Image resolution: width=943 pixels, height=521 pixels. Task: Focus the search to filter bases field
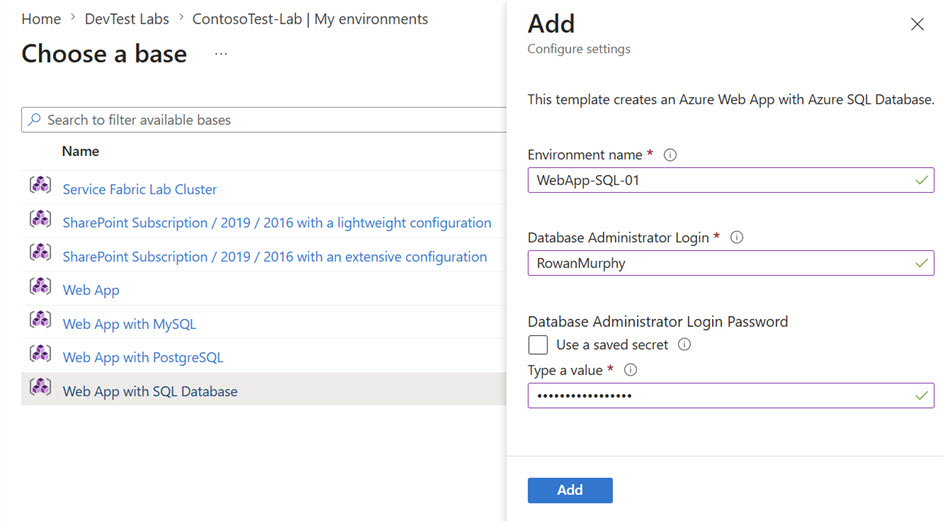pos(263,120)
